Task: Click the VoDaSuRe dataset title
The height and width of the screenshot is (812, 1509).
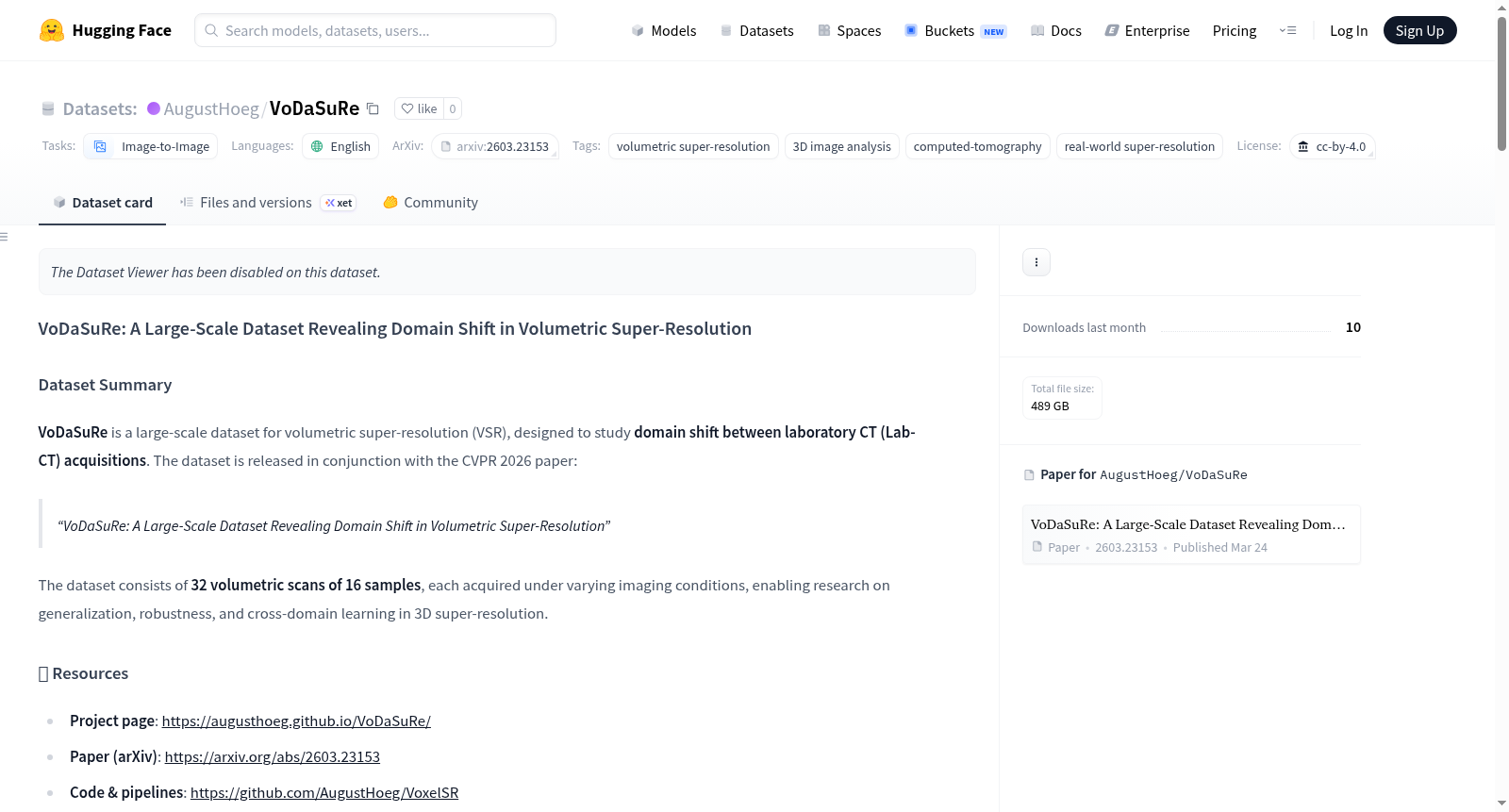Action: [314, 108]
